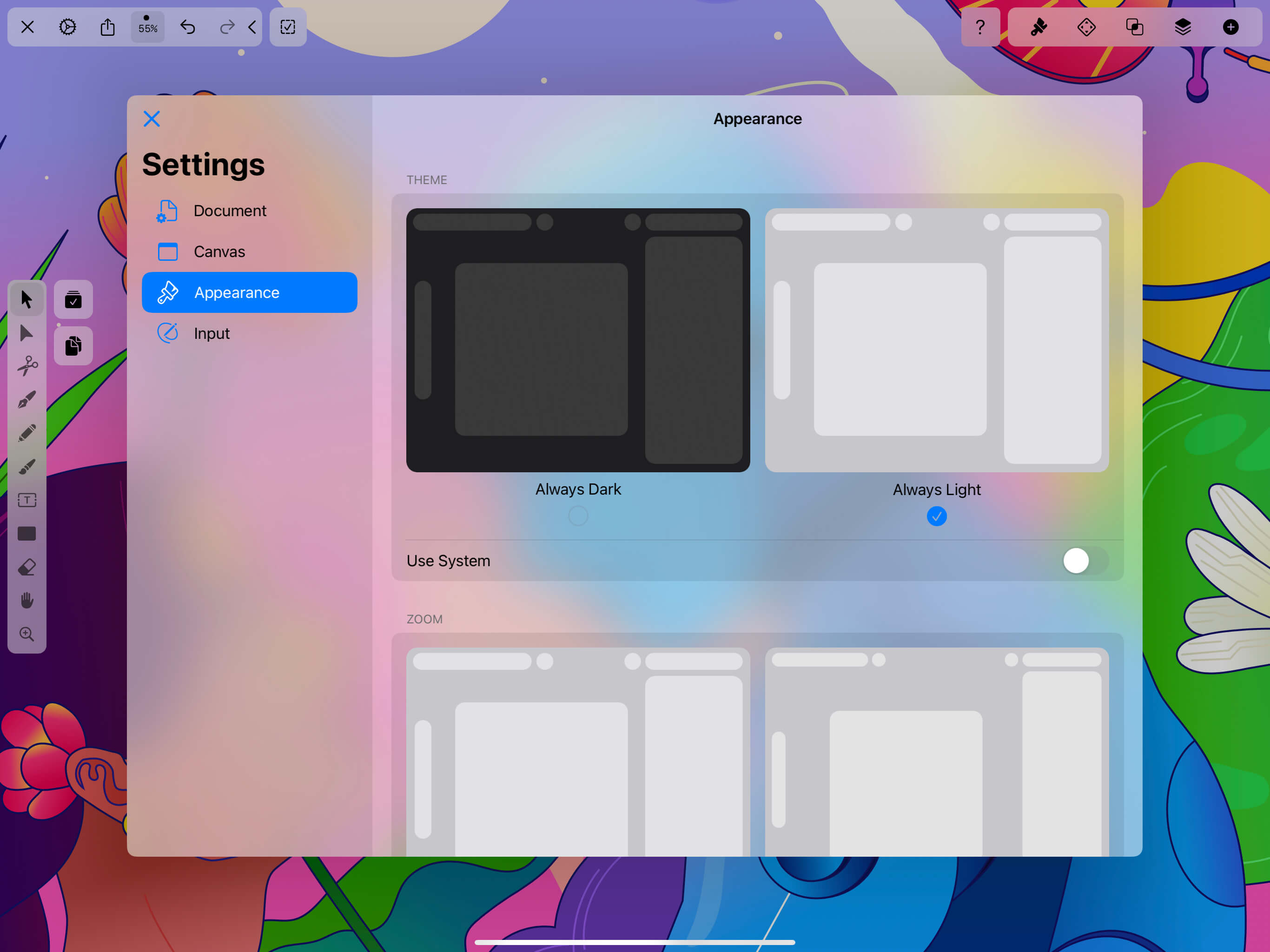Image resolution: width=1270 pixels, height=952 pixels.
Task: Choose the left Zoom layout preview
Action: coord(577,752)
